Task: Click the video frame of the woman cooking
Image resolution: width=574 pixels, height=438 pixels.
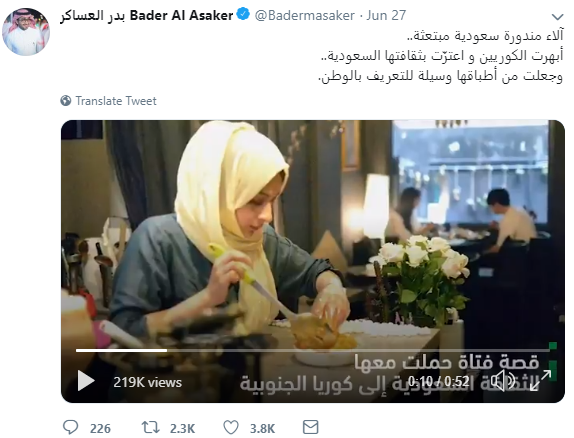Action: click(x=313, y=234)
